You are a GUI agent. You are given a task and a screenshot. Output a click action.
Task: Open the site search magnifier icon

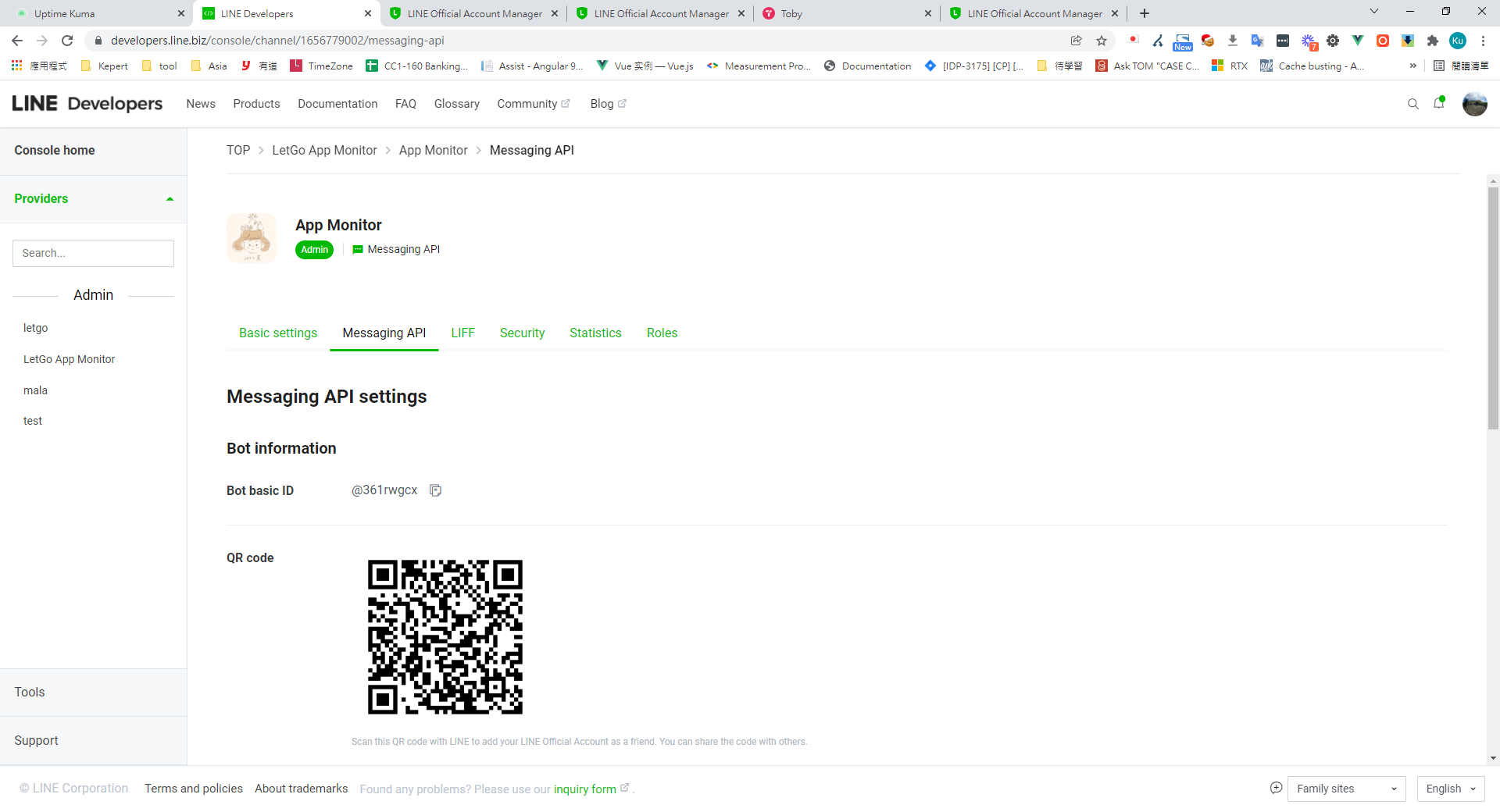point(1412,104)
